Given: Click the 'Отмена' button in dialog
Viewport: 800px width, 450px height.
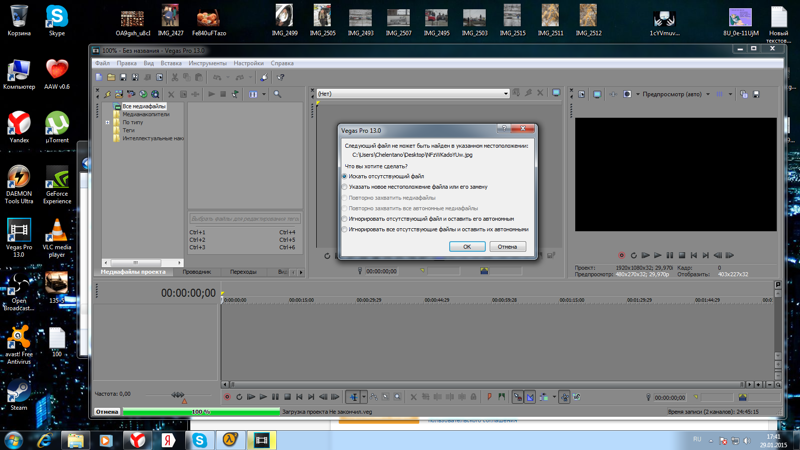Looking at the screenshot, I should tap(507, 246).
